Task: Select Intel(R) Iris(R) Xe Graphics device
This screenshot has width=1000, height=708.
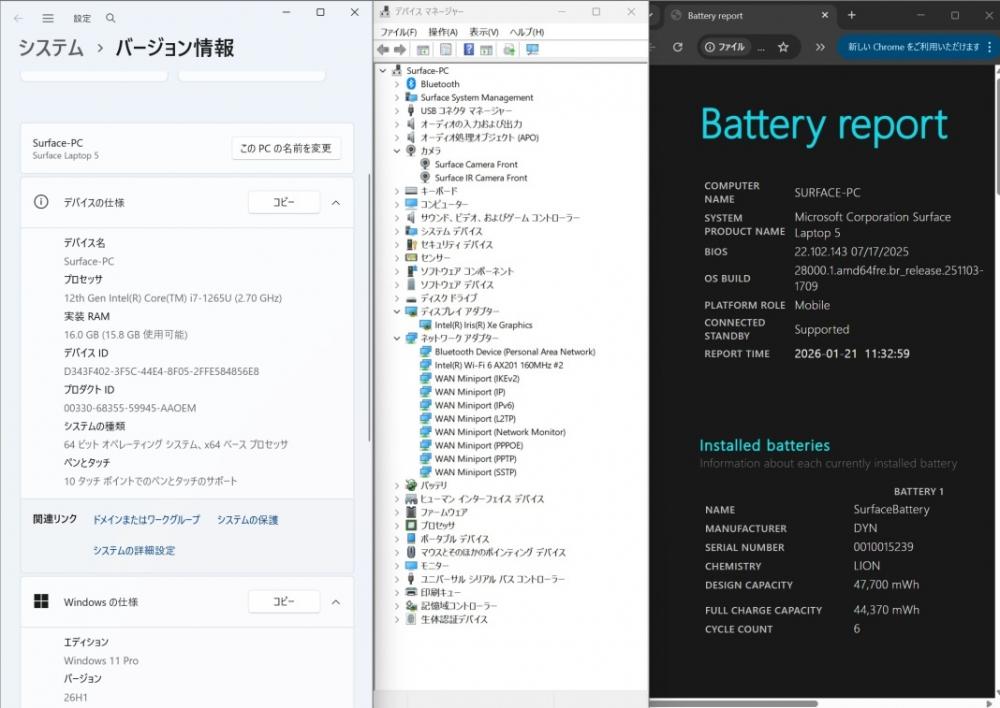Action: click(x=483, y=325)
